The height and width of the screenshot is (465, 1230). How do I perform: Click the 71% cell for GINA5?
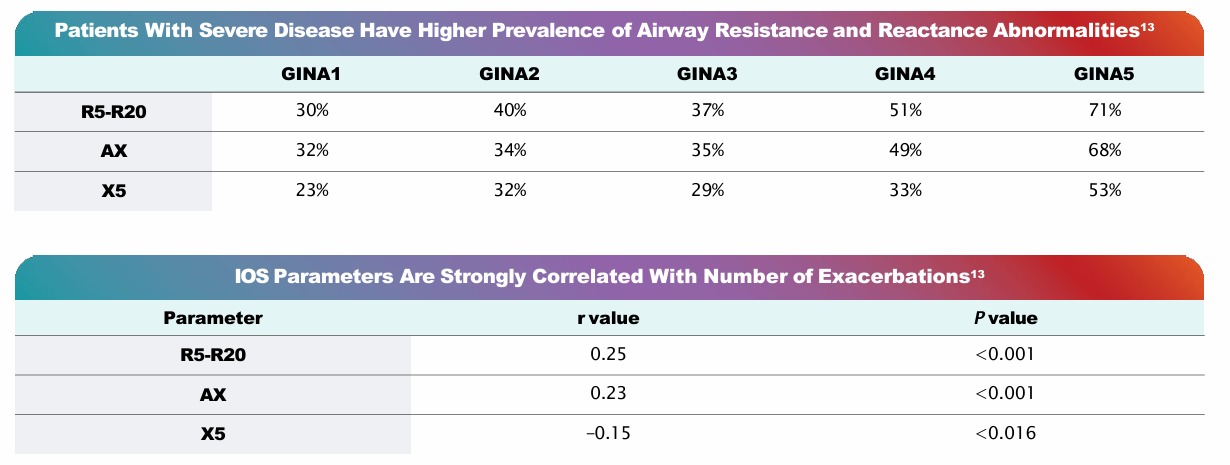[x=1105, y=112]
